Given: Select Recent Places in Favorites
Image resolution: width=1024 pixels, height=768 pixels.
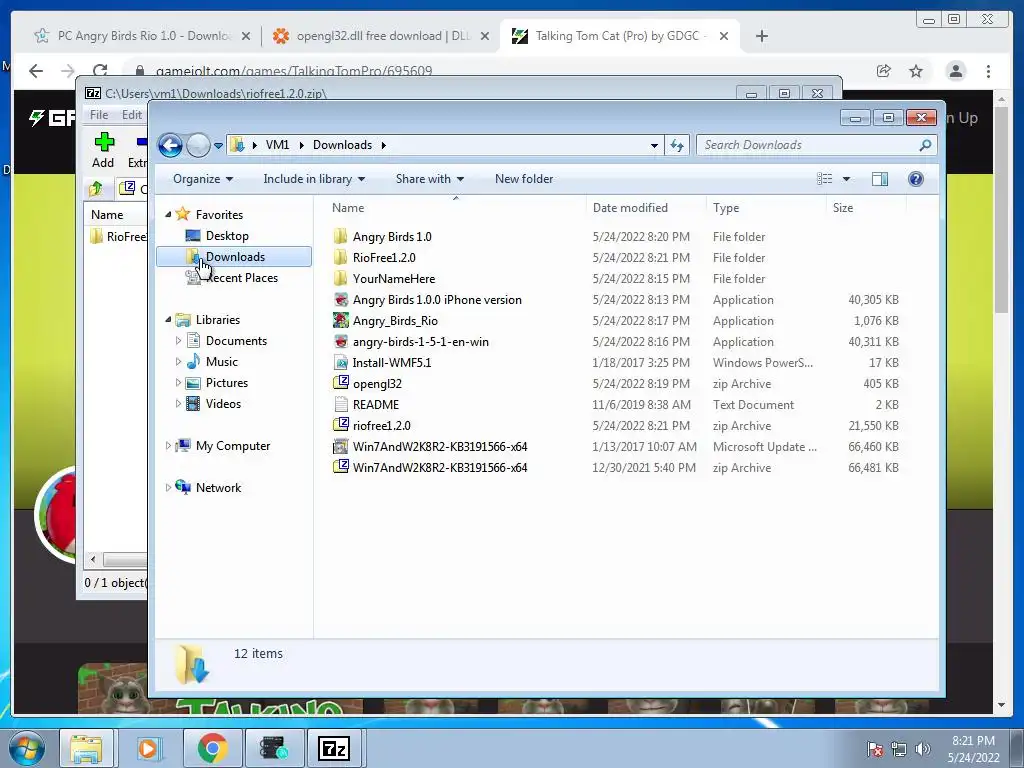Looking at the screenshot, I should 242,278.
